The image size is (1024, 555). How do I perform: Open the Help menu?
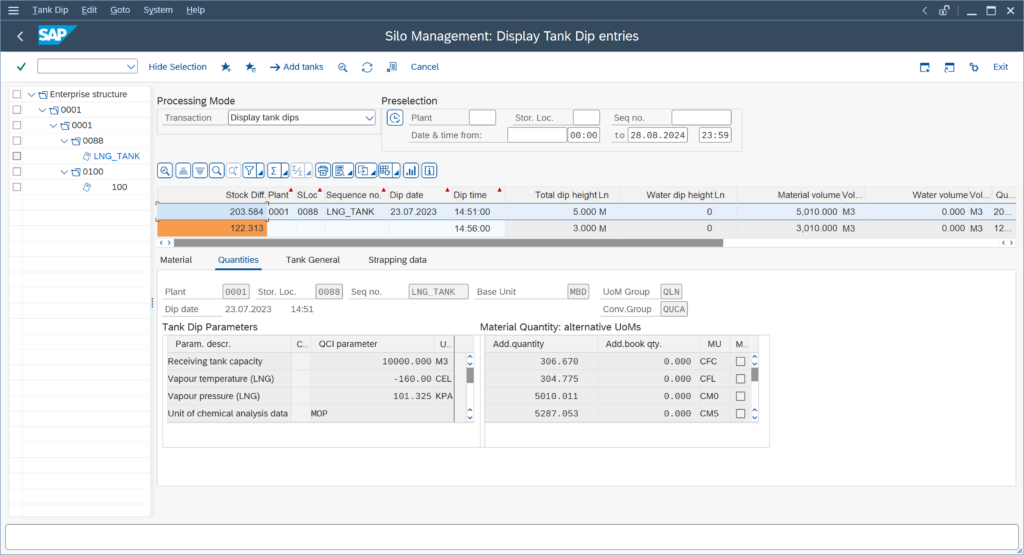195,10
